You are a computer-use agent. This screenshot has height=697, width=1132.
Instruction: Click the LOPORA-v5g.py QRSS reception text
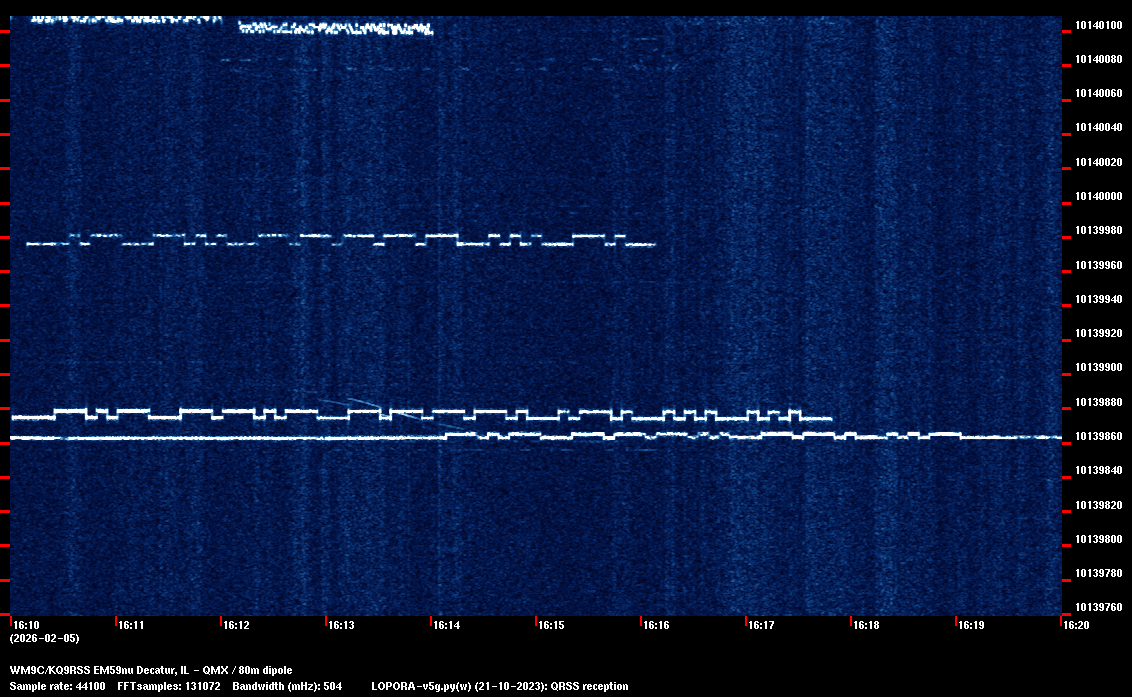click(x=499, y=686)
